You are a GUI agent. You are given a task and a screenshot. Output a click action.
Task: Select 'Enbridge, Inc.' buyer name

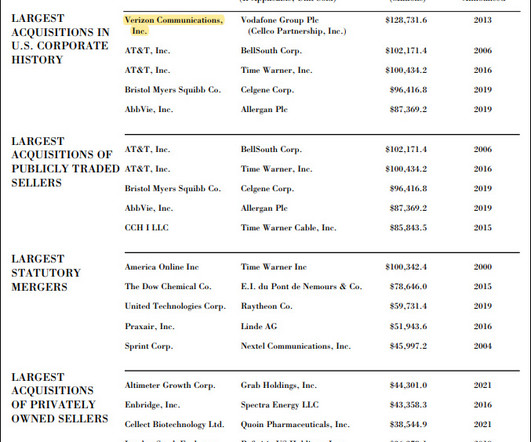point(152,405)
